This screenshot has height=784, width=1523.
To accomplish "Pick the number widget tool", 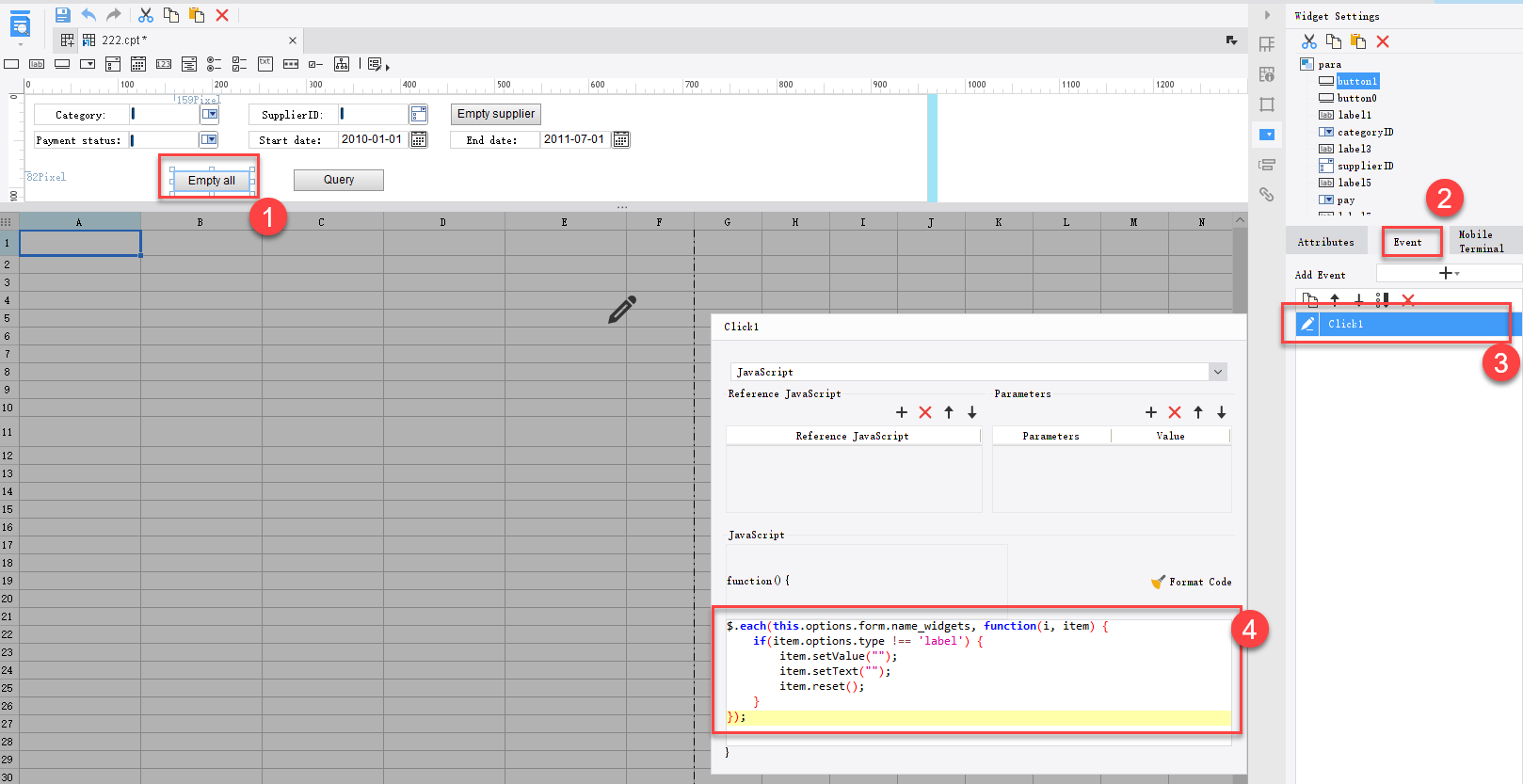I will tap(164, 64).
